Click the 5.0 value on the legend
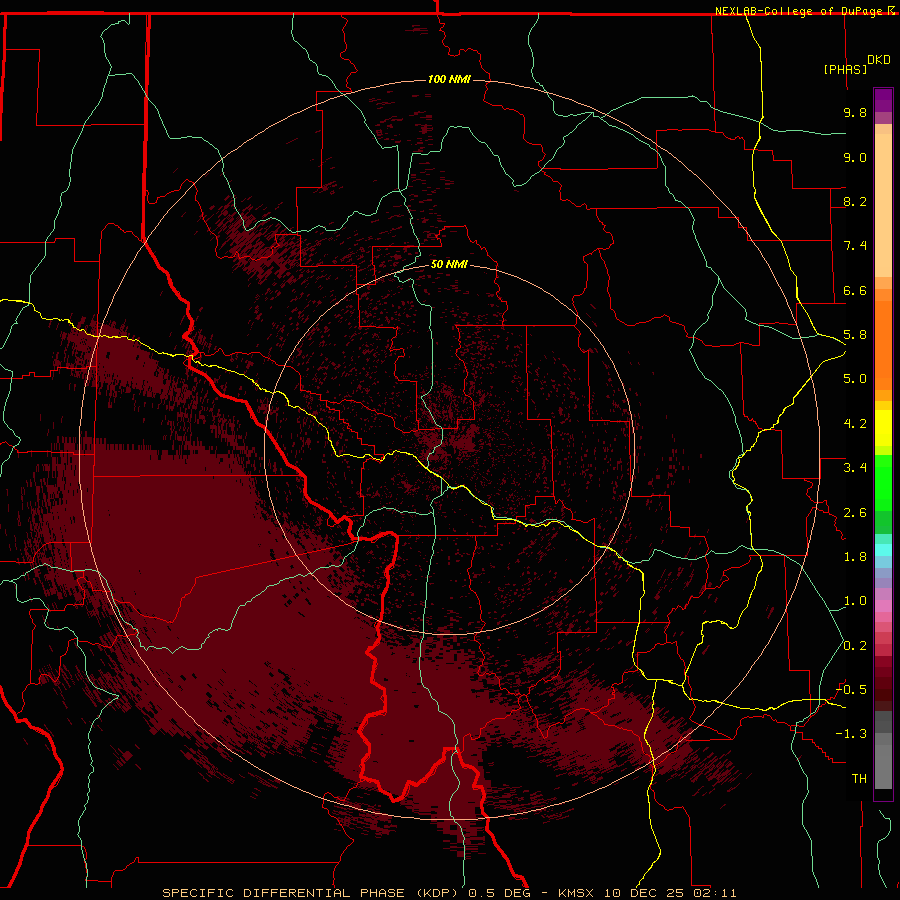The width and height of the screenshot is (900, 900). point(855,379)
